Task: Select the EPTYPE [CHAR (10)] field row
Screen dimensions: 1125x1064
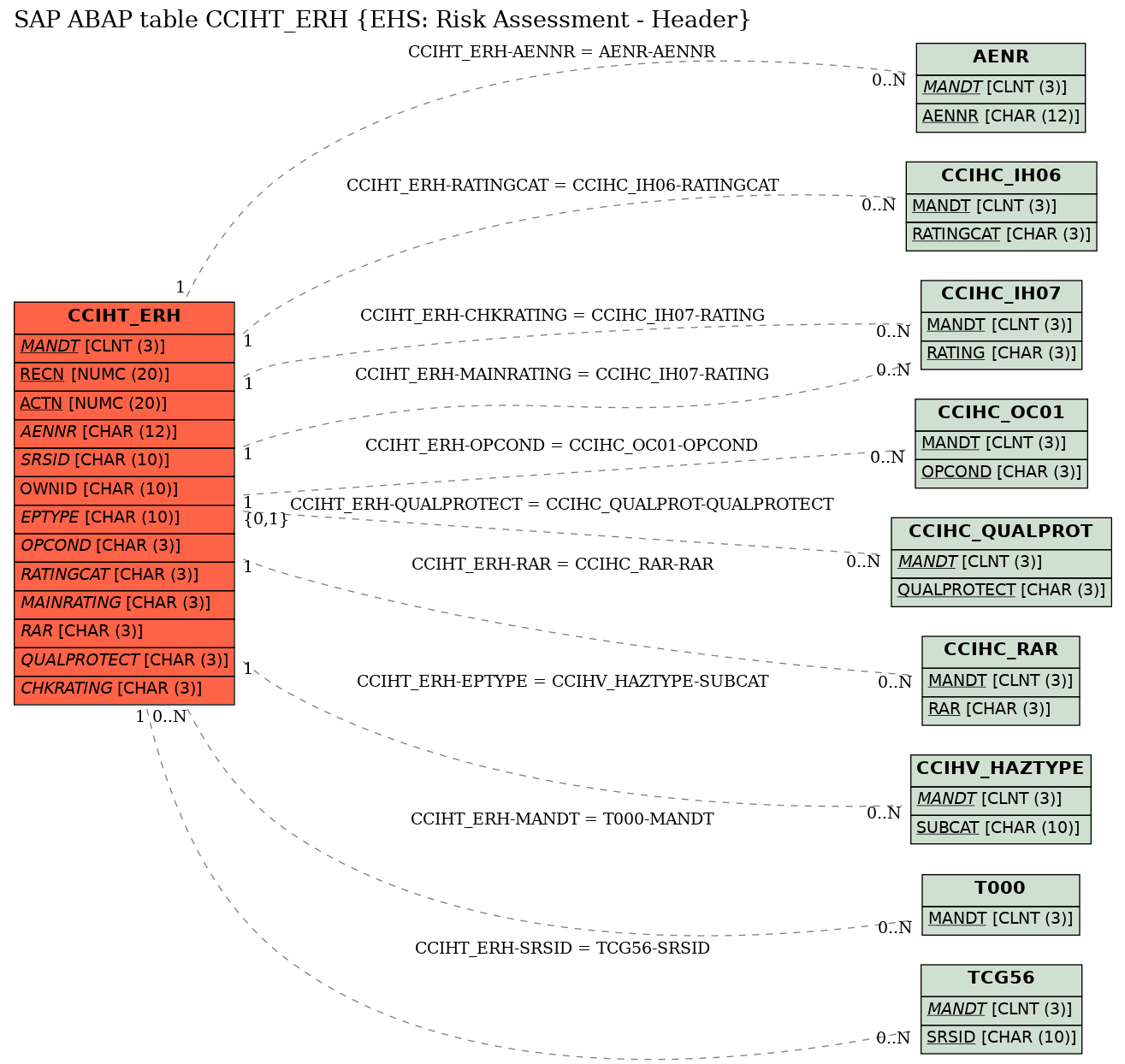Action: pos(124,517)
